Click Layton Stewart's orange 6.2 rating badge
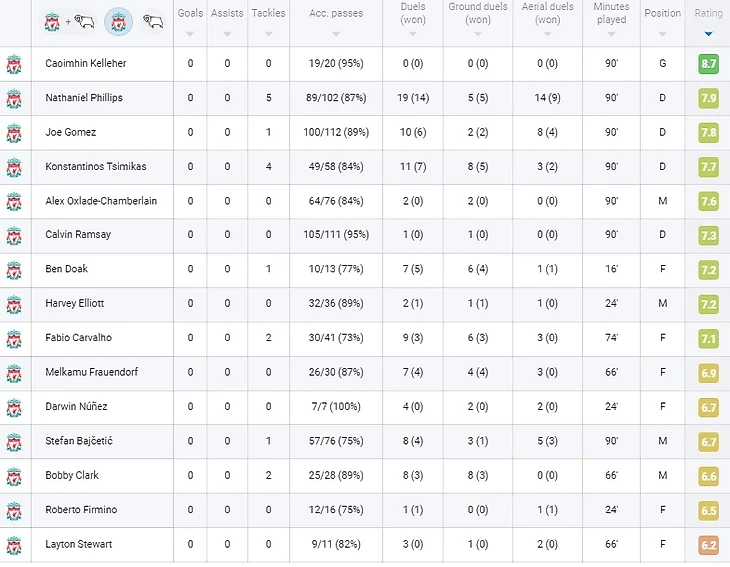This screenshot has height=567, width=730. [708, 545]
